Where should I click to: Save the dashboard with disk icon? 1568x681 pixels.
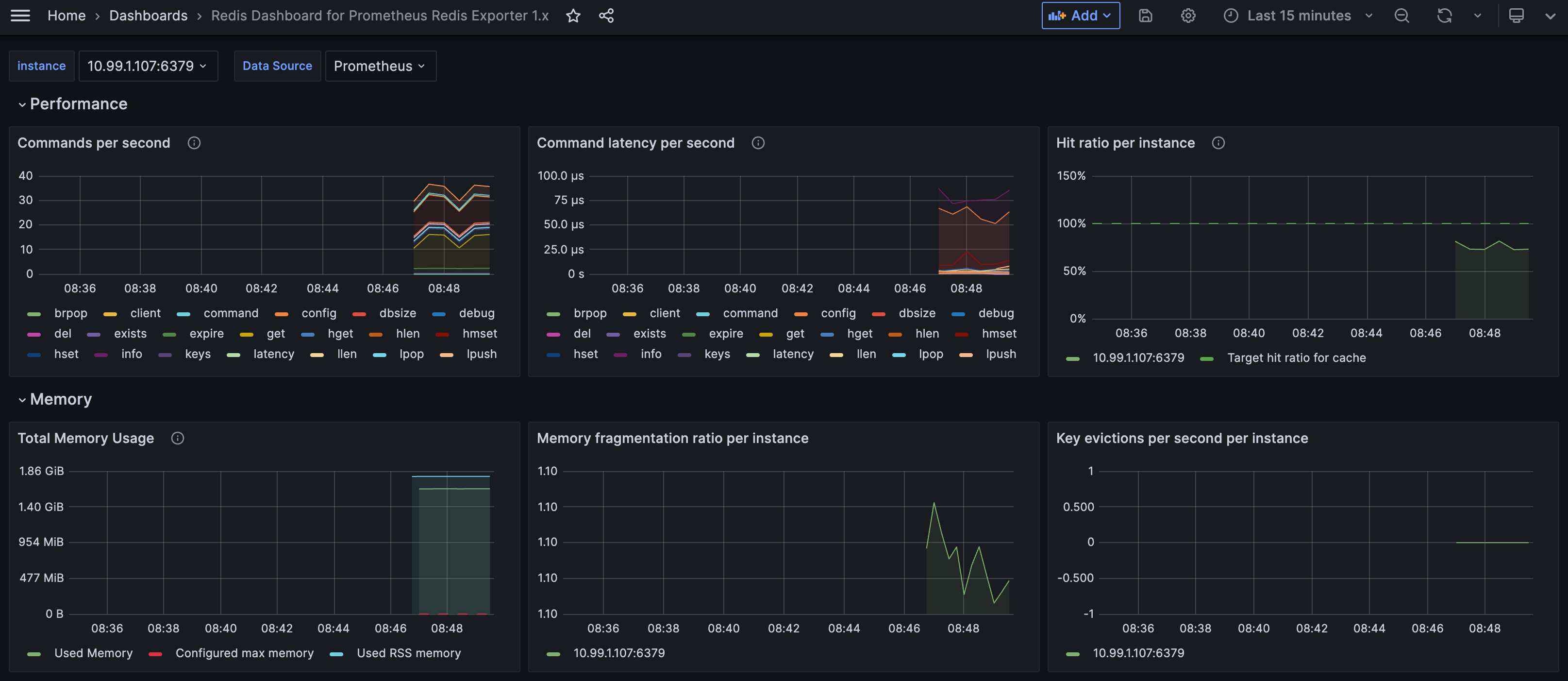[x=1145, y=16]
